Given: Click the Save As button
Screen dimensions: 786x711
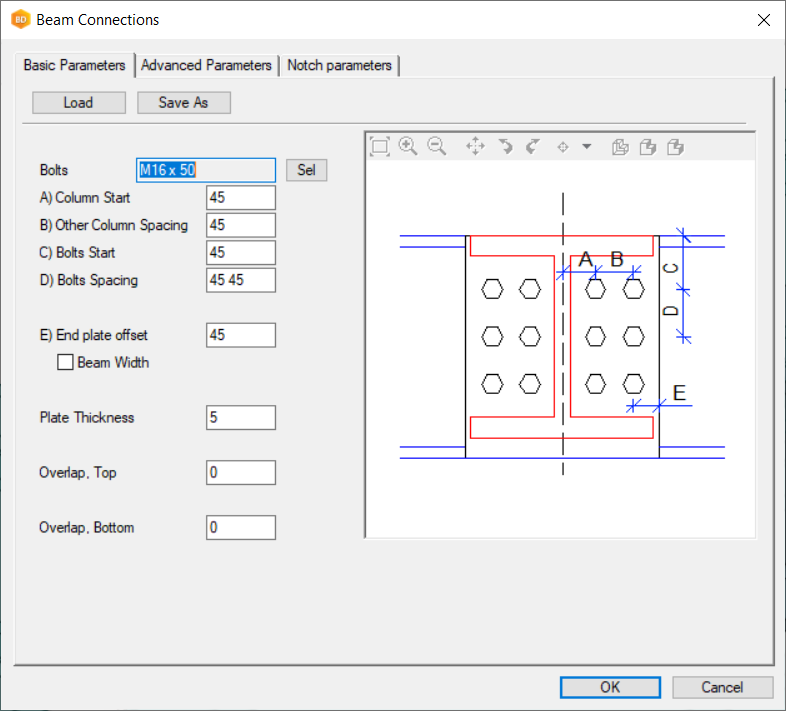Looking at the screenshot, I should 183,103.
